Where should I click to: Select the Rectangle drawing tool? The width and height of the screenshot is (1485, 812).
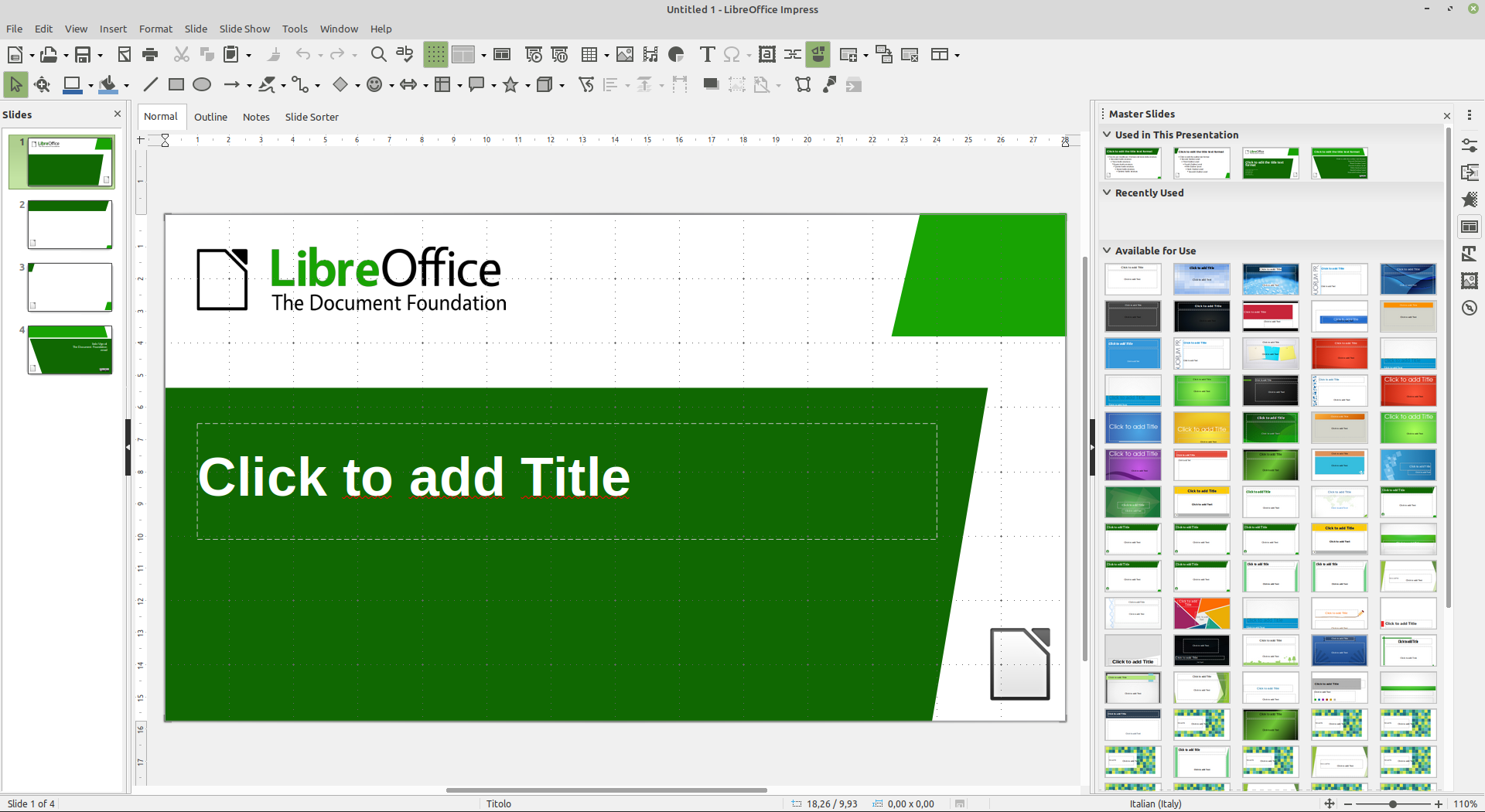pos(176,85)
